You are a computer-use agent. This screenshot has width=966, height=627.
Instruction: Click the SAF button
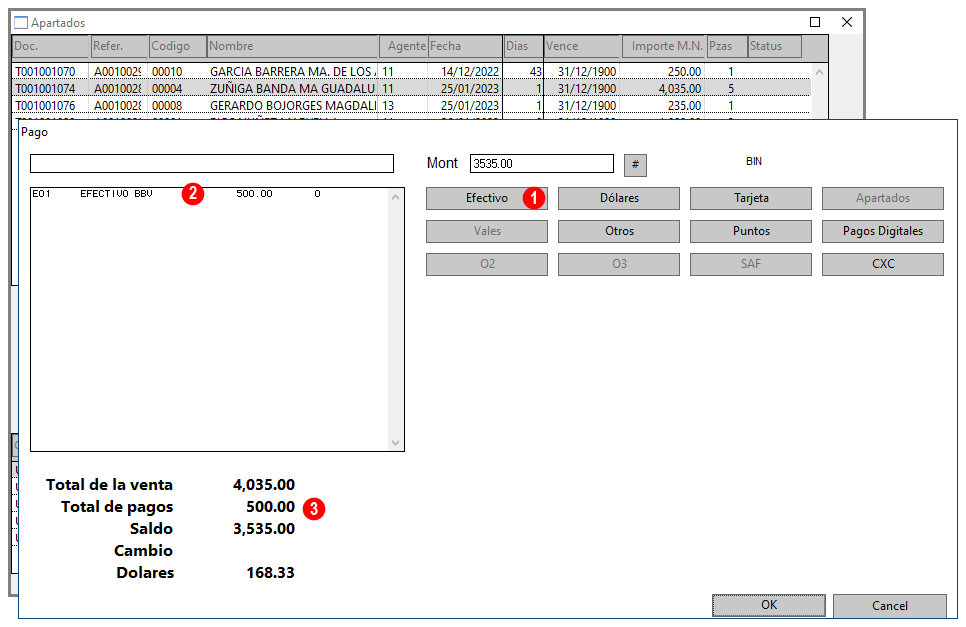(x=750, y=264)
